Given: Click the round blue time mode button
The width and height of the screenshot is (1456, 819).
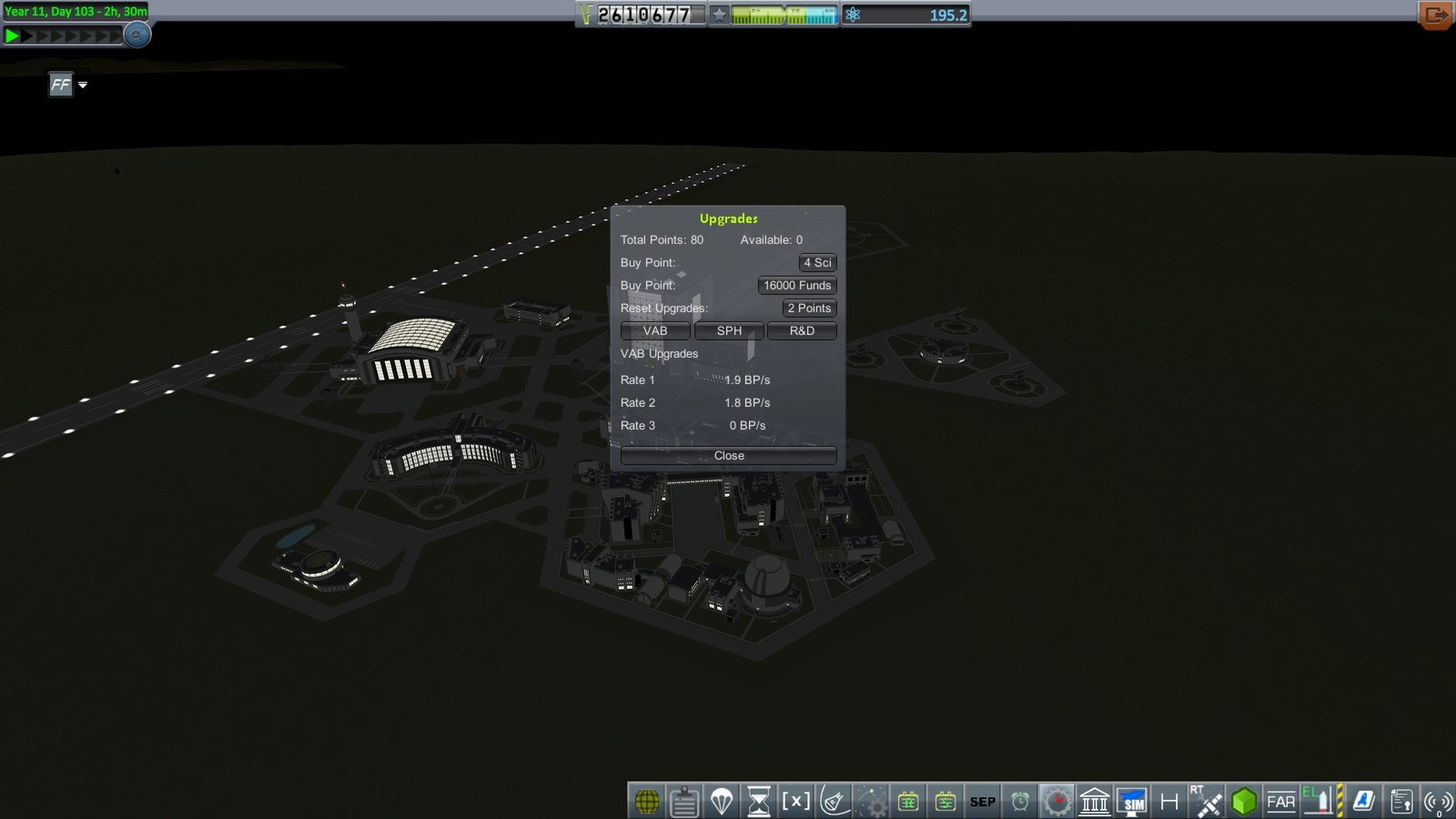Looking at the screenshot, I should pos(136,35).
